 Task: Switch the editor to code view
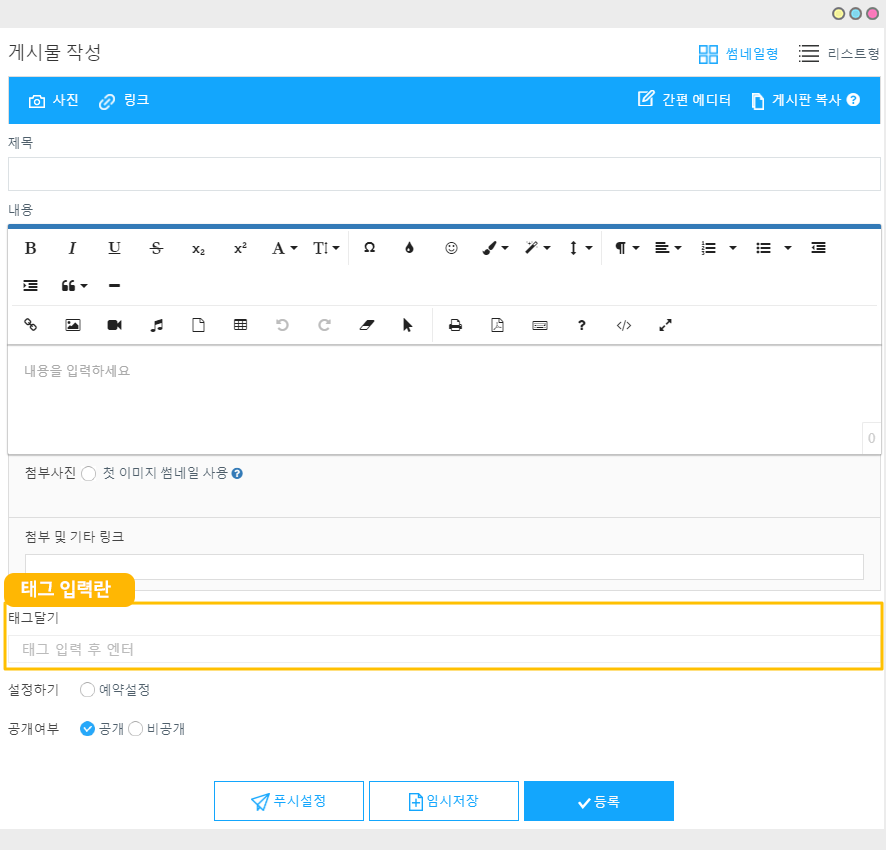[x=624, y=325]
